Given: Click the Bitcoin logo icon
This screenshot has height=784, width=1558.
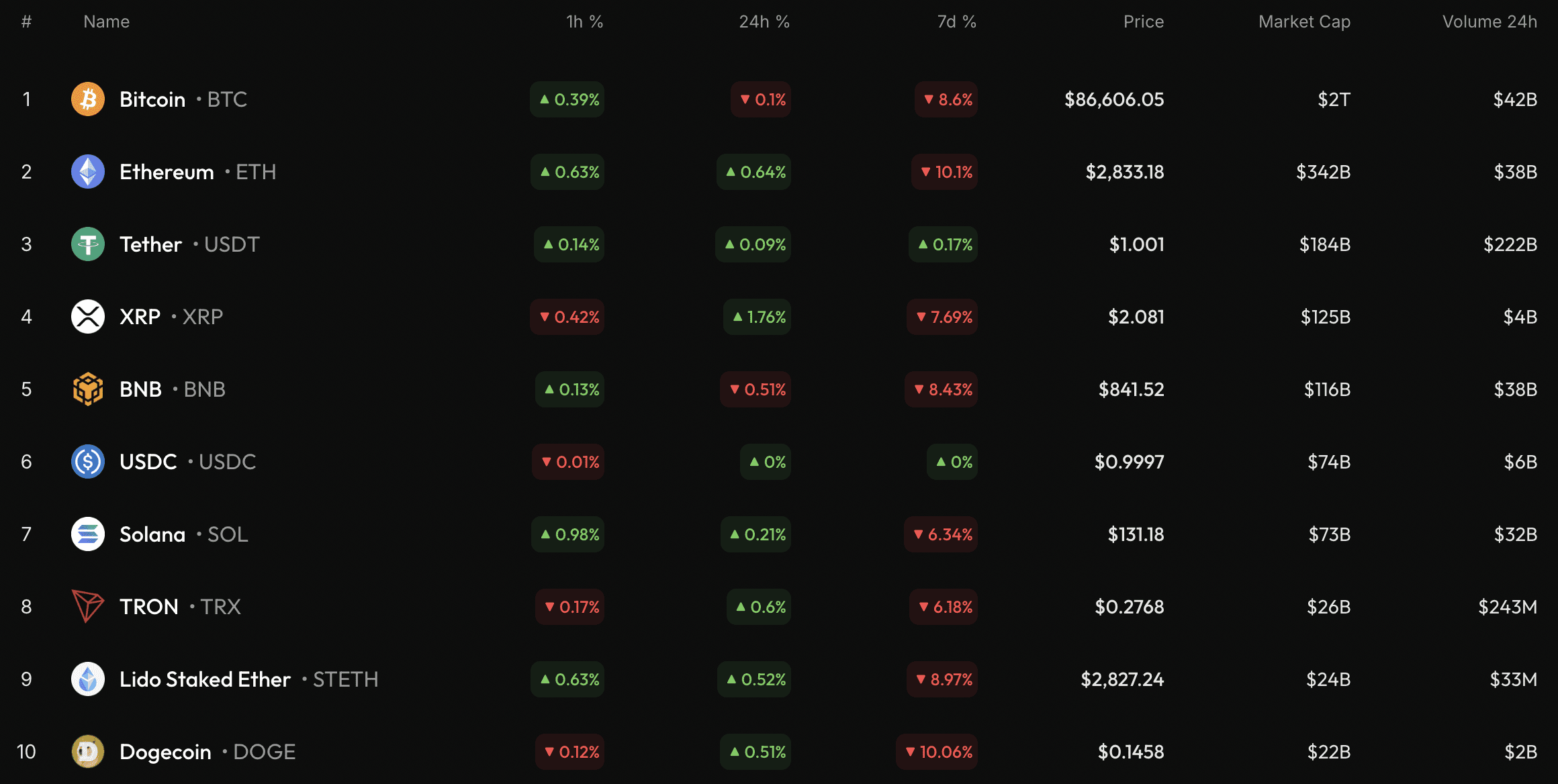Looking at the screenshot, I should click(x=87, y=99).
